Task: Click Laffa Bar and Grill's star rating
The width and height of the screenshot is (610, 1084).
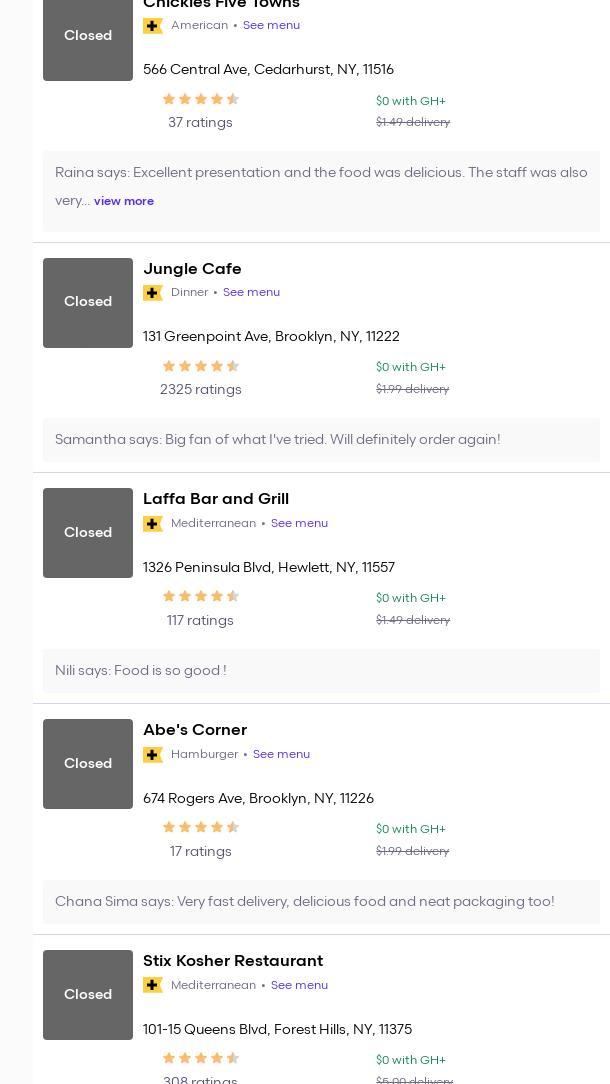Action: point(200,597)
